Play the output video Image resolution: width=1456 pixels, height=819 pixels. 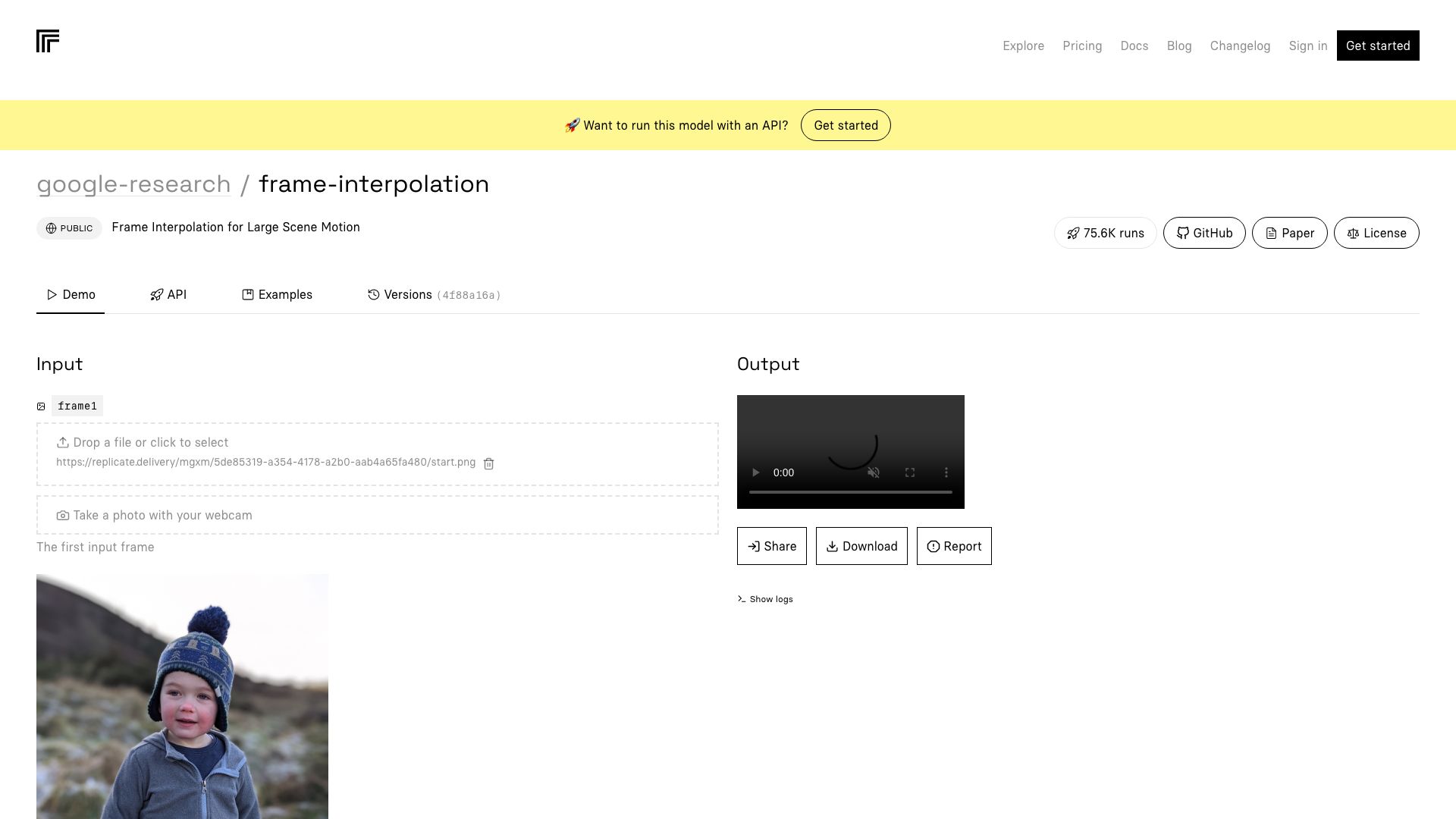click(755, 472)
